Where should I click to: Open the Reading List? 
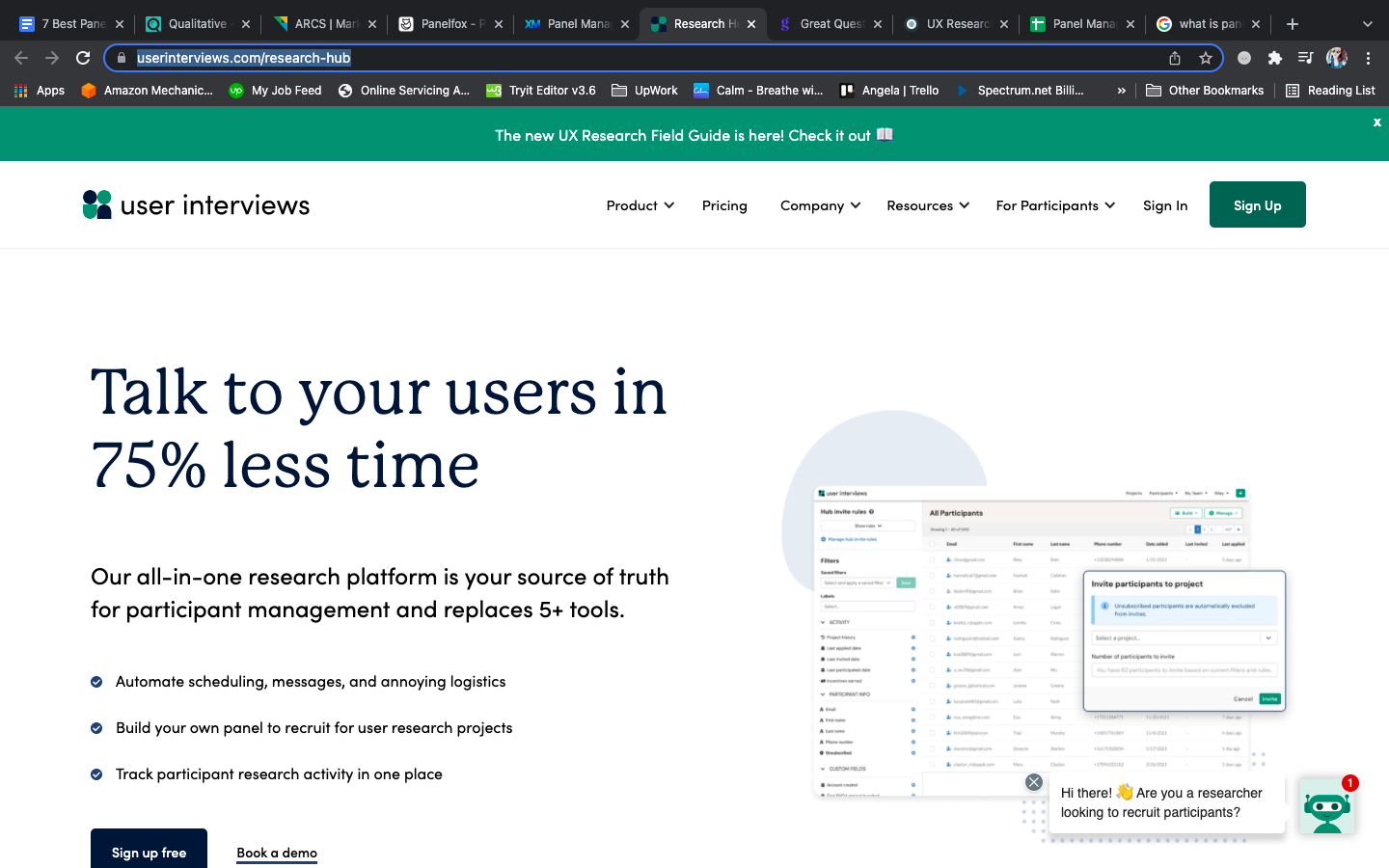(1330, 91)
